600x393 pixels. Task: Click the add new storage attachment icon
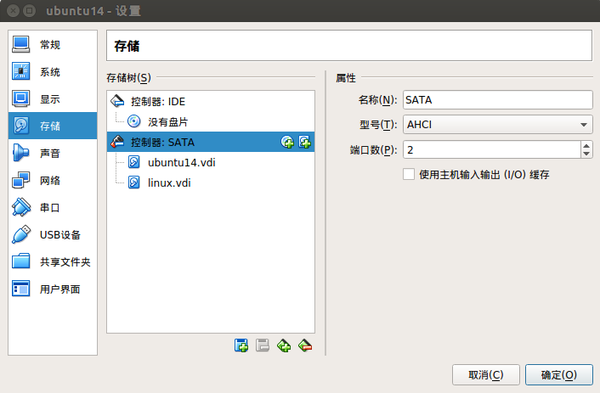point(241,346)
